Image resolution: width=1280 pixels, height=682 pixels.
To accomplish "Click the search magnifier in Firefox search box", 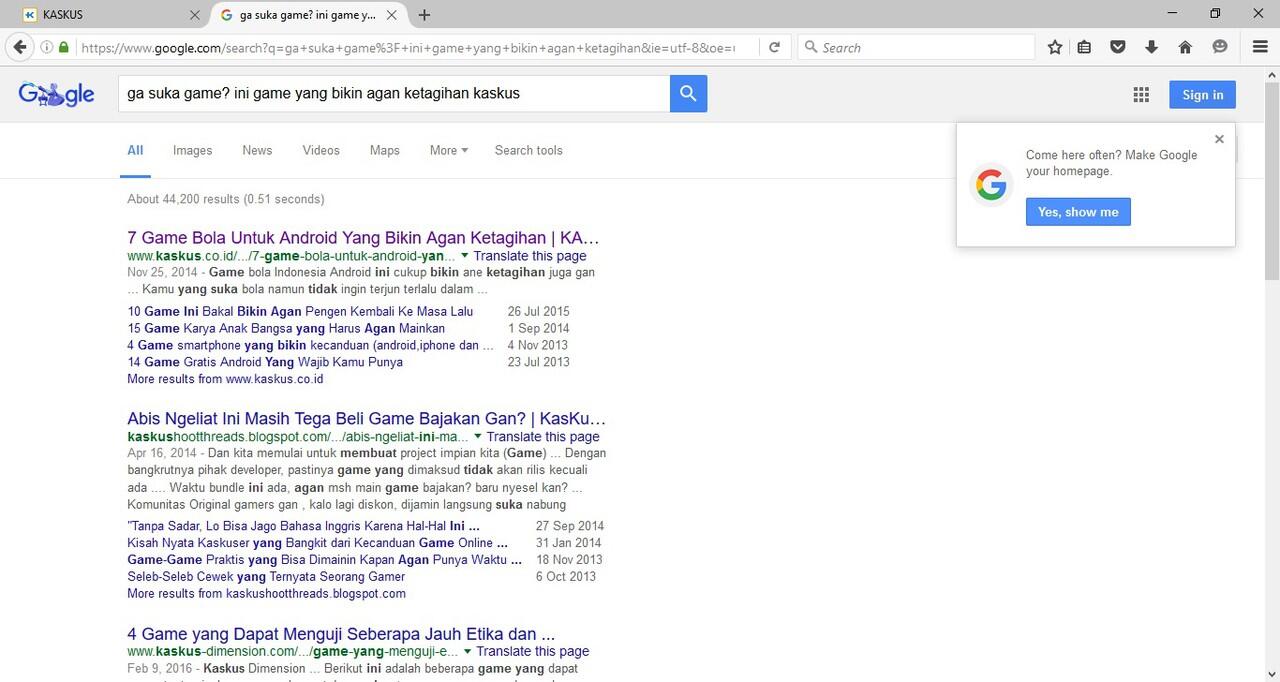I will tap(812, 47).
